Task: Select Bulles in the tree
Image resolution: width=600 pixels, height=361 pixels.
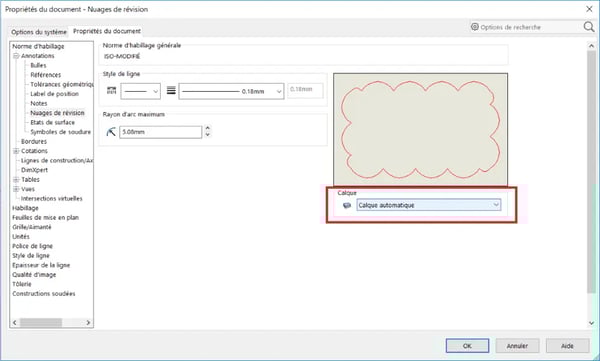Action: click(x=38, y=65)
